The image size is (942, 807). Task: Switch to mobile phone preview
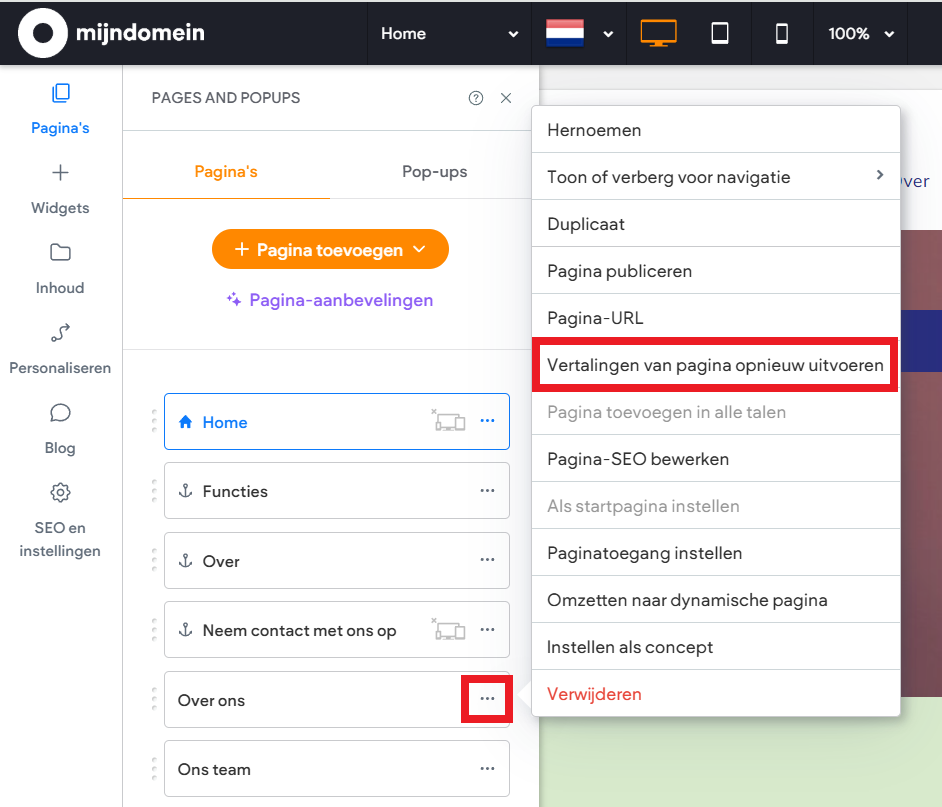(782, 33)
